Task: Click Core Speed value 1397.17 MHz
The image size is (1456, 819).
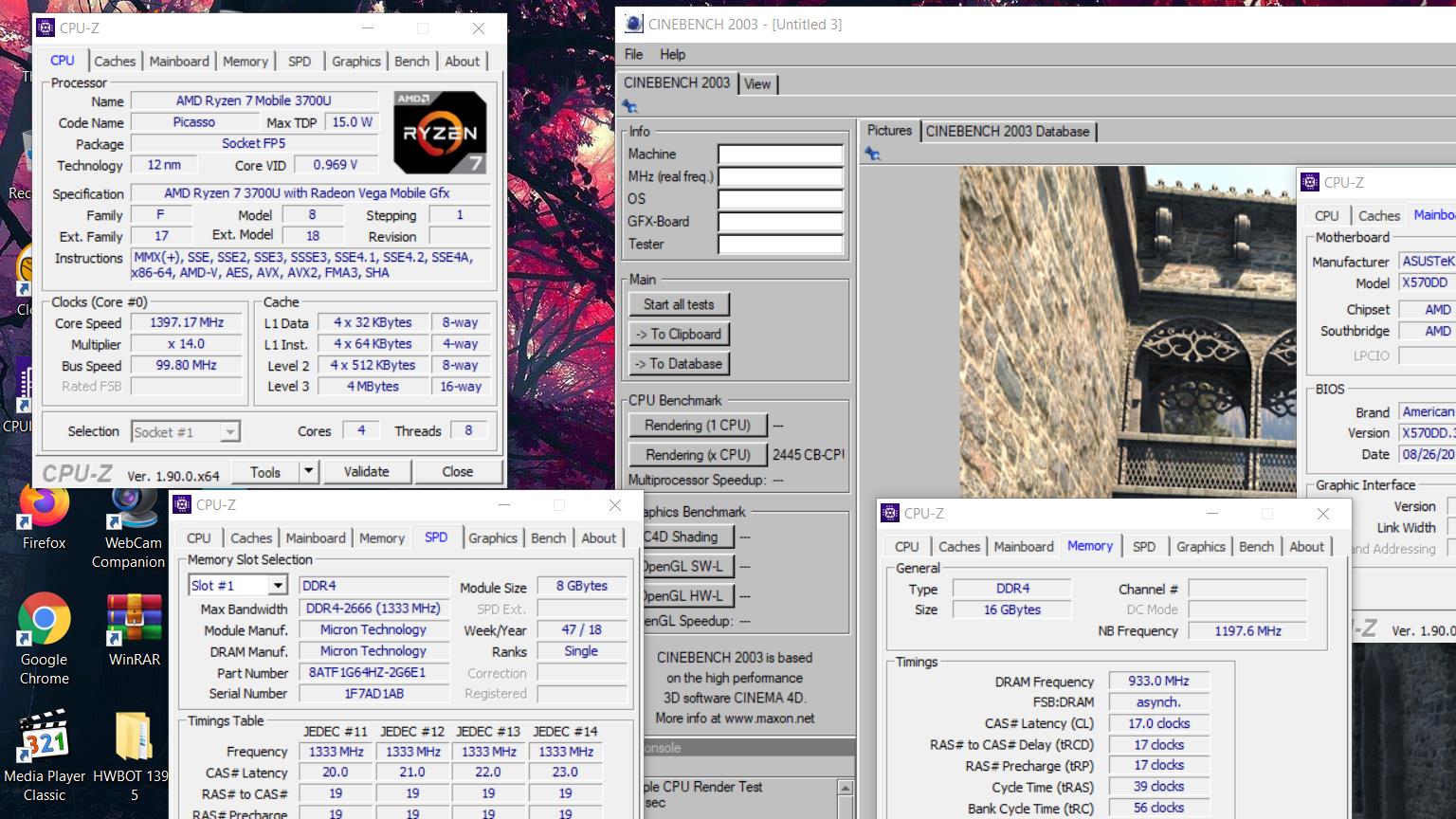Action: tap(187, 322)
